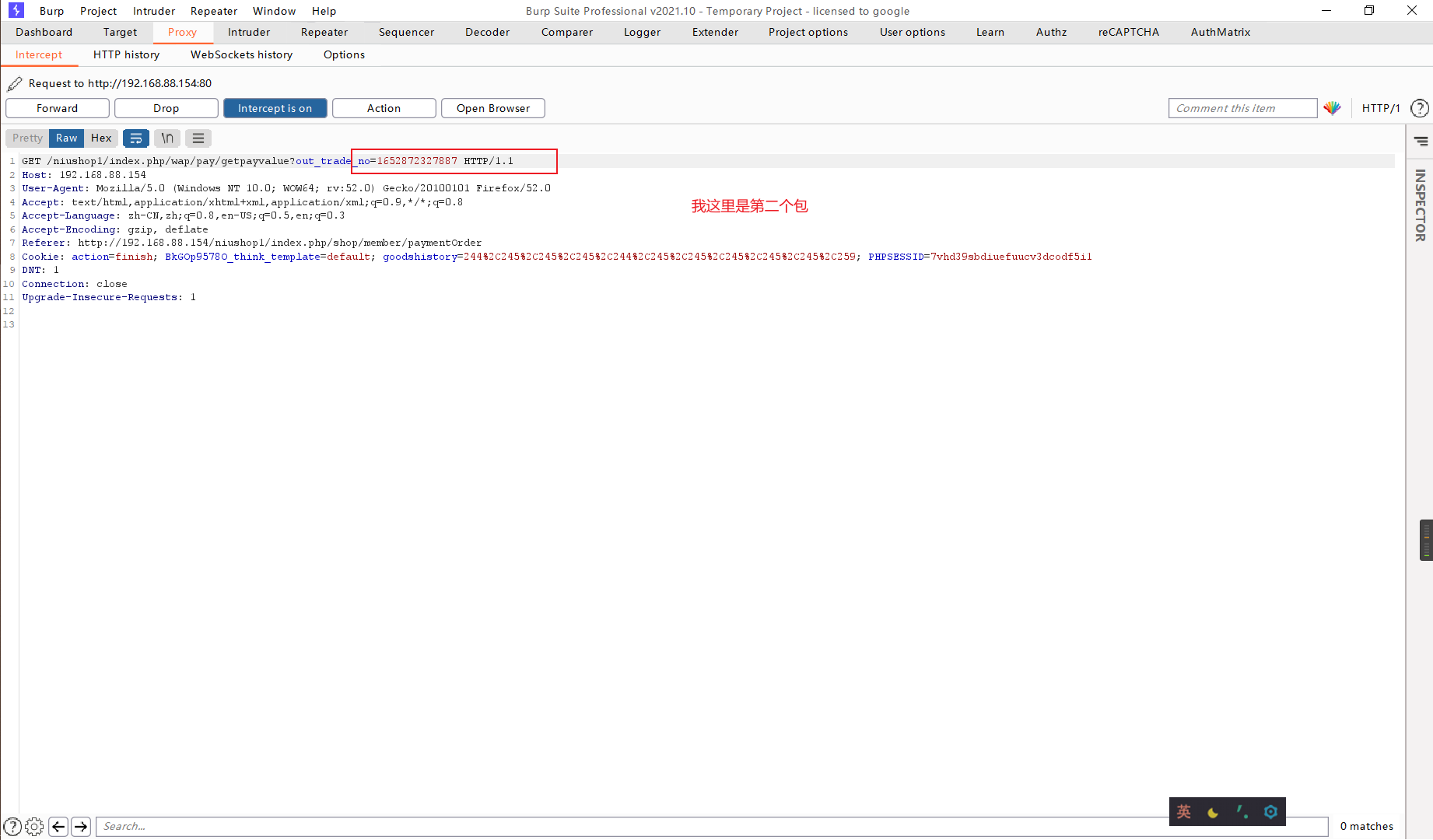Image resolution: width=1433 pixels, height=840 pixels.
Task: Open the Help menu
Action: [x=324, y=11]
